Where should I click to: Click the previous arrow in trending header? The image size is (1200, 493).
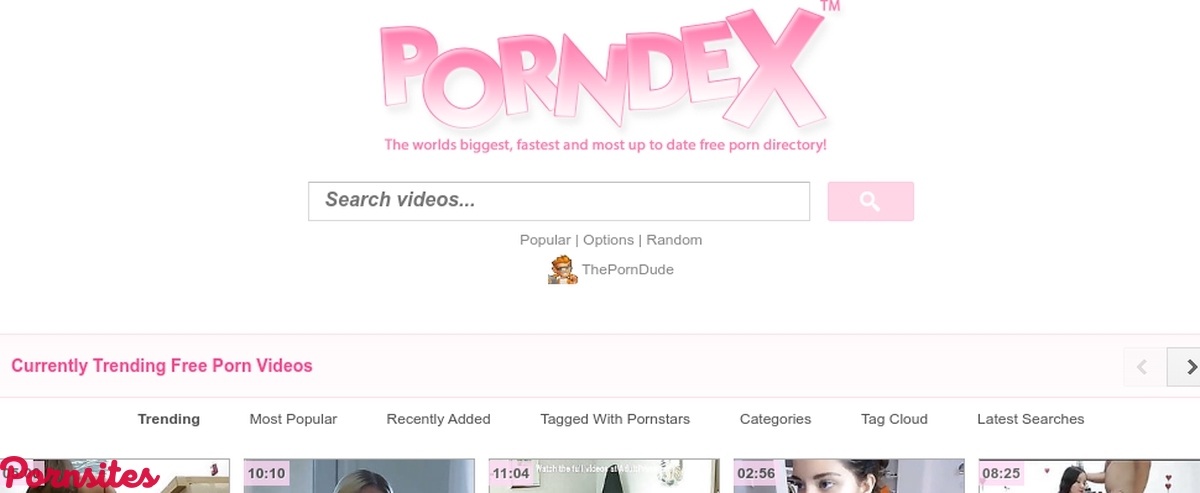point(1144,367)
